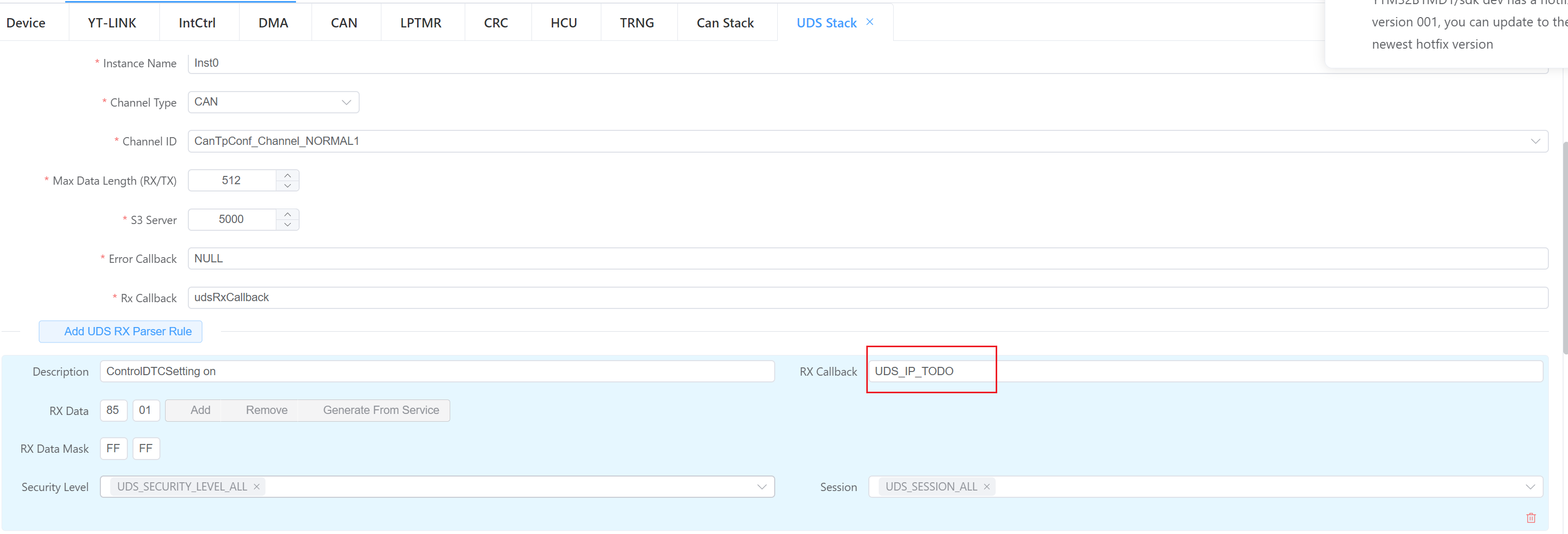Remove UDS_SECURITY_LEVEL_ALL tag

pyautogui.click(x=257, y=486)
